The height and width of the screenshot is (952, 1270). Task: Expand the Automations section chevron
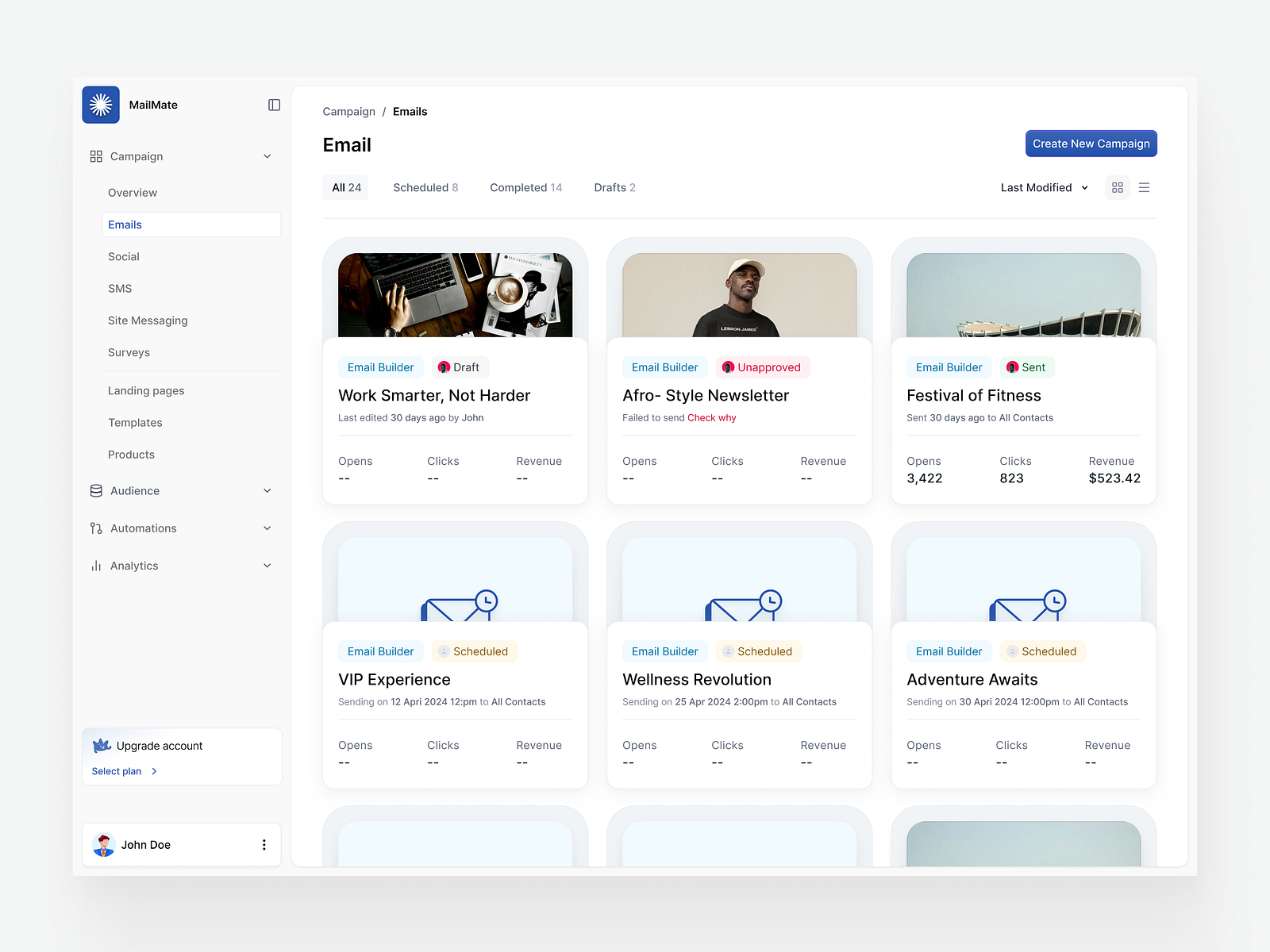click(x=267, y=528)
